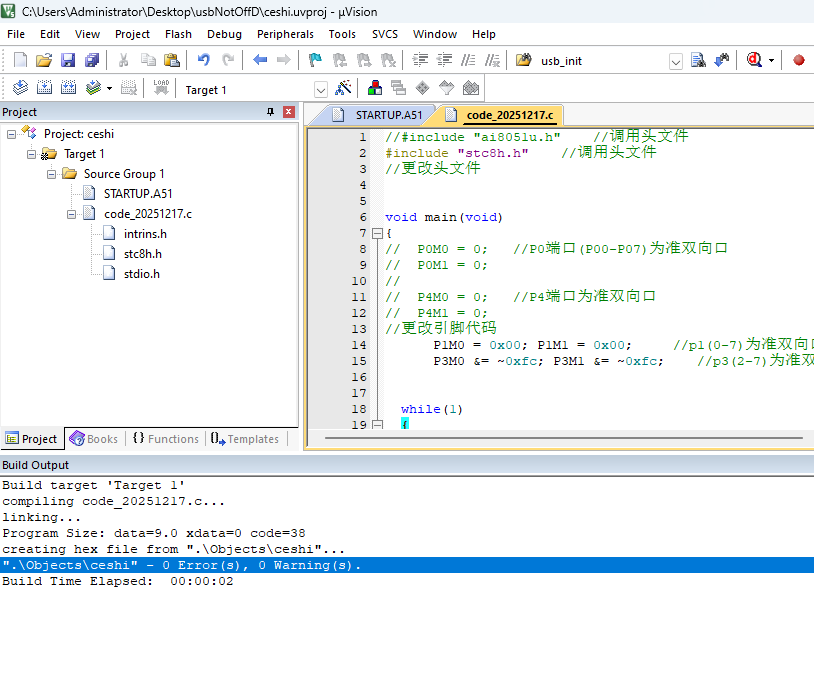Open Manage Project Items colored blocks icon

point(375,88)
